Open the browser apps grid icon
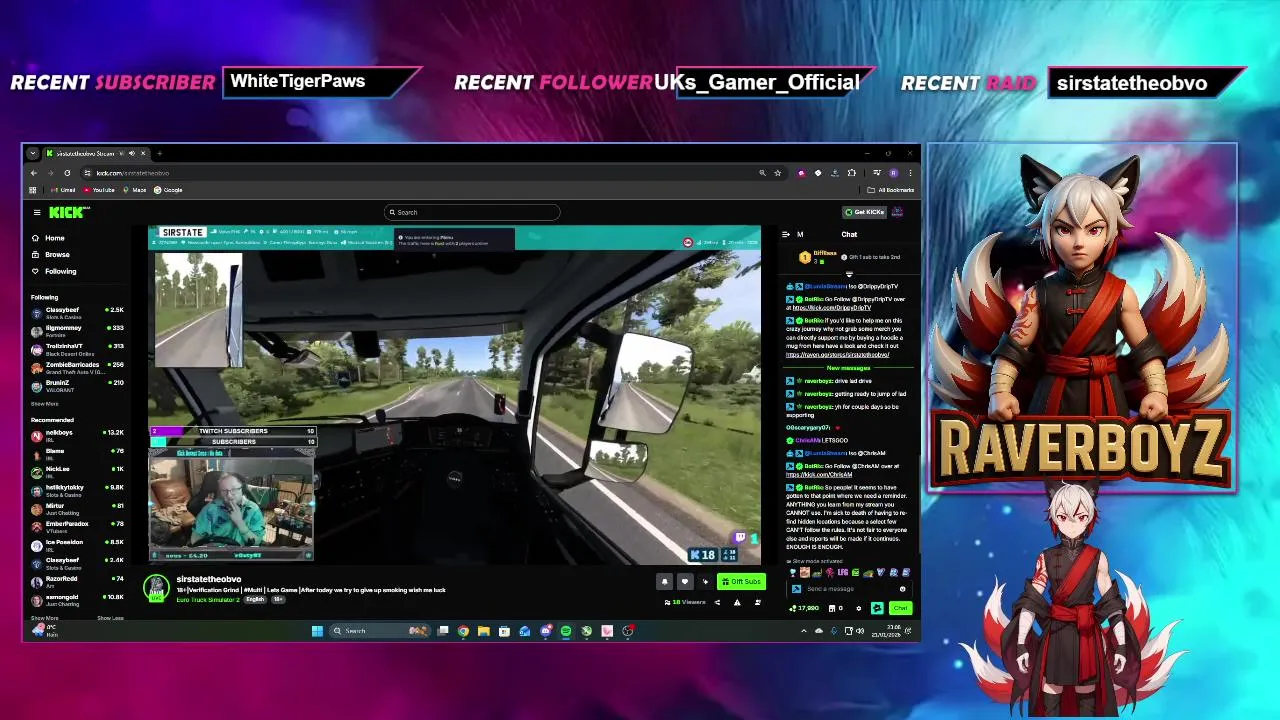This screenshot has height=720, width=1280. click(x=33, y=190)
